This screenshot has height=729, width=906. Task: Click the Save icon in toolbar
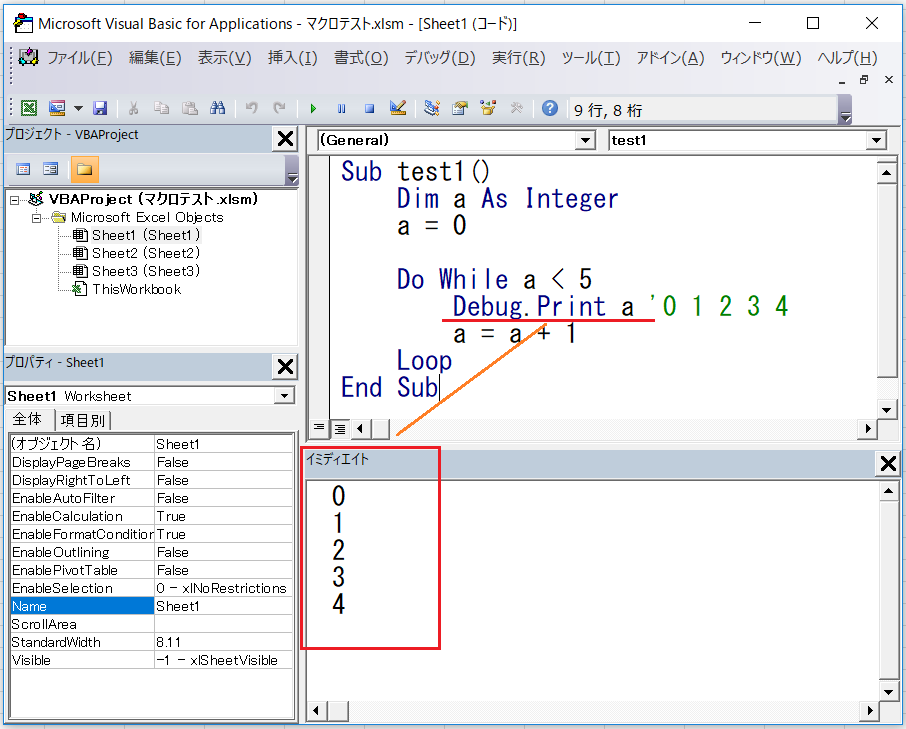click(x=100, y=108)
